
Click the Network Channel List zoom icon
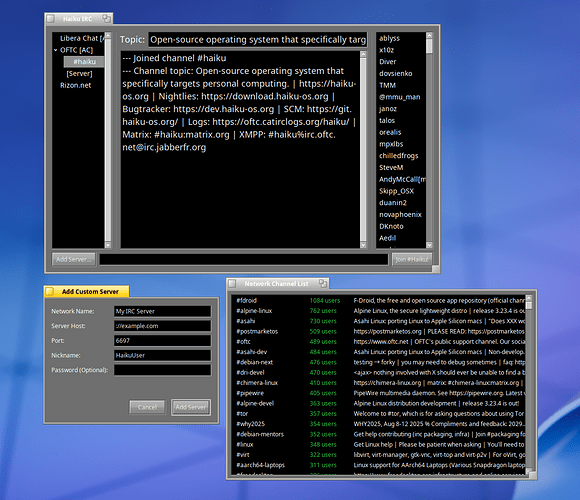pyautogui.click(x=323, y=283)
